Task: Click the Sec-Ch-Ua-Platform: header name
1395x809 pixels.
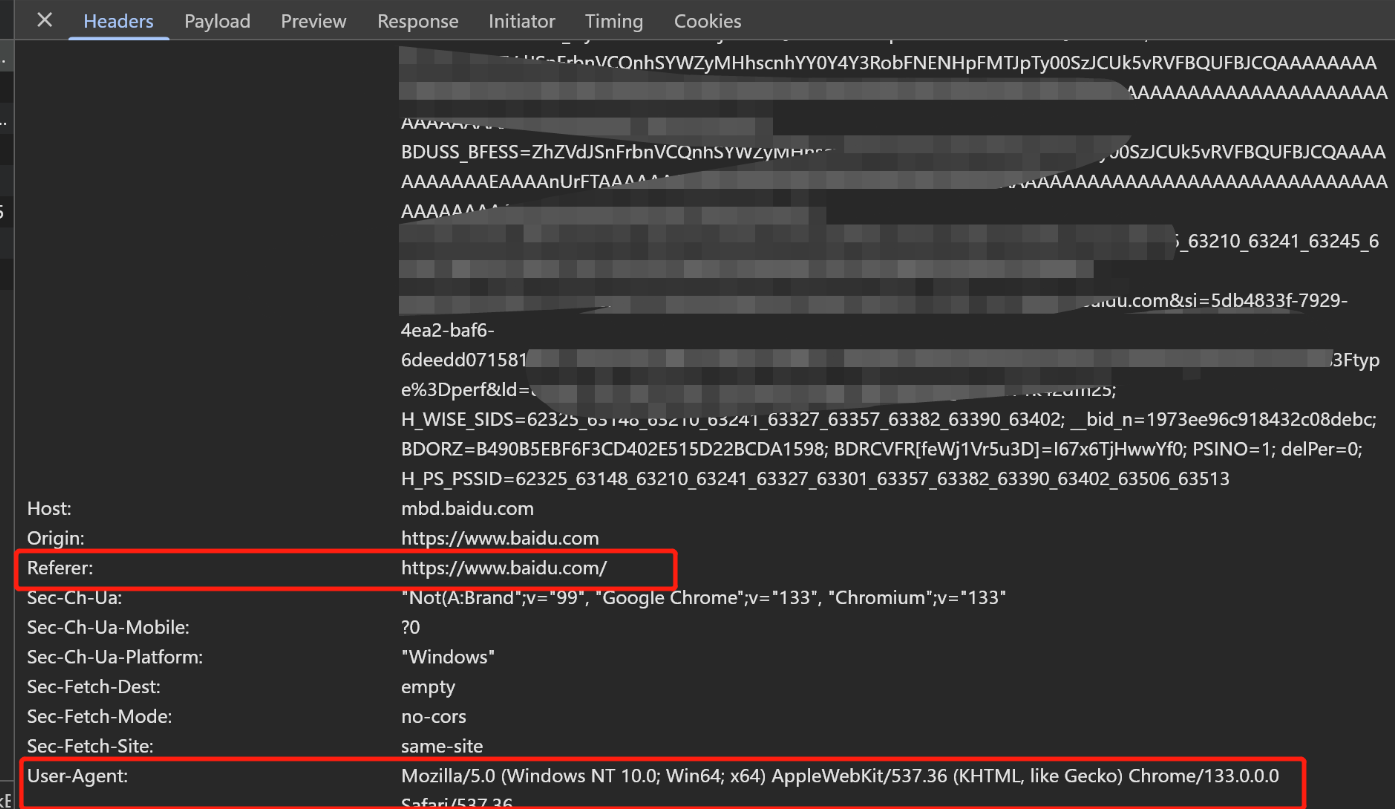Action: point(115,657)
